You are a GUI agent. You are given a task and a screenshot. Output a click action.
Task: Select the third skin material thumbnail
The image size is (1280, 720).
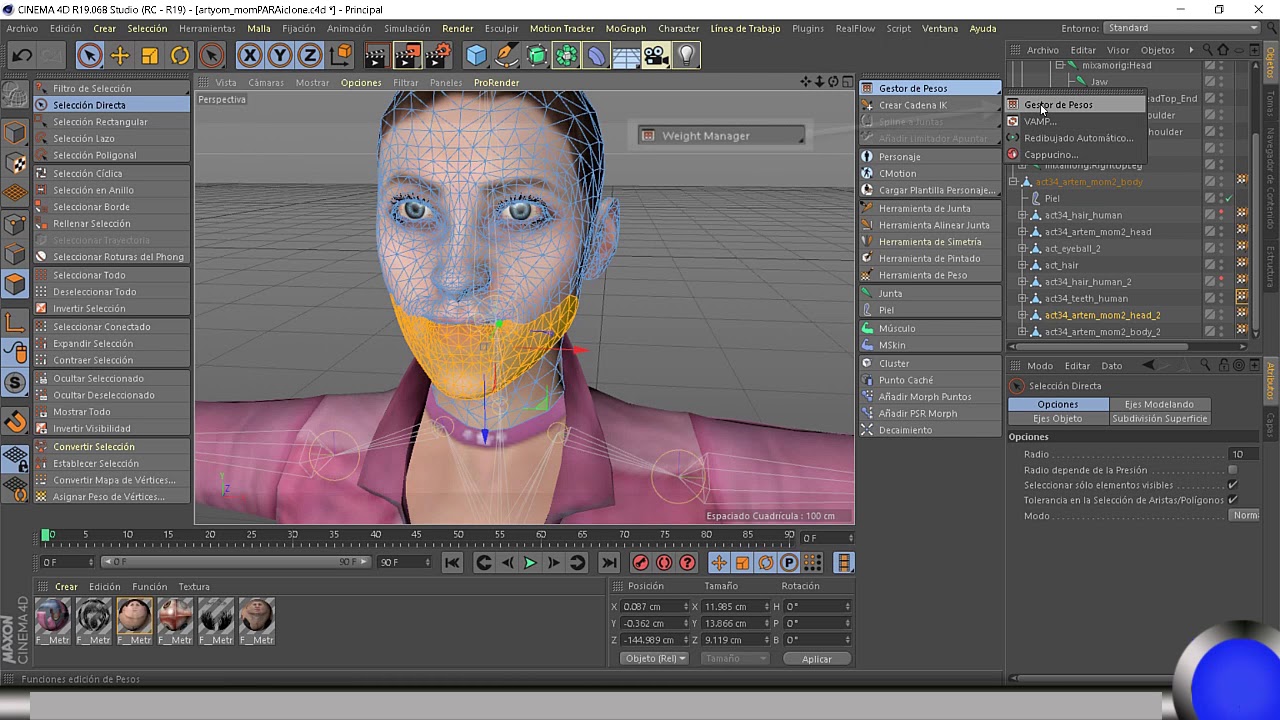tap(134, 617)
